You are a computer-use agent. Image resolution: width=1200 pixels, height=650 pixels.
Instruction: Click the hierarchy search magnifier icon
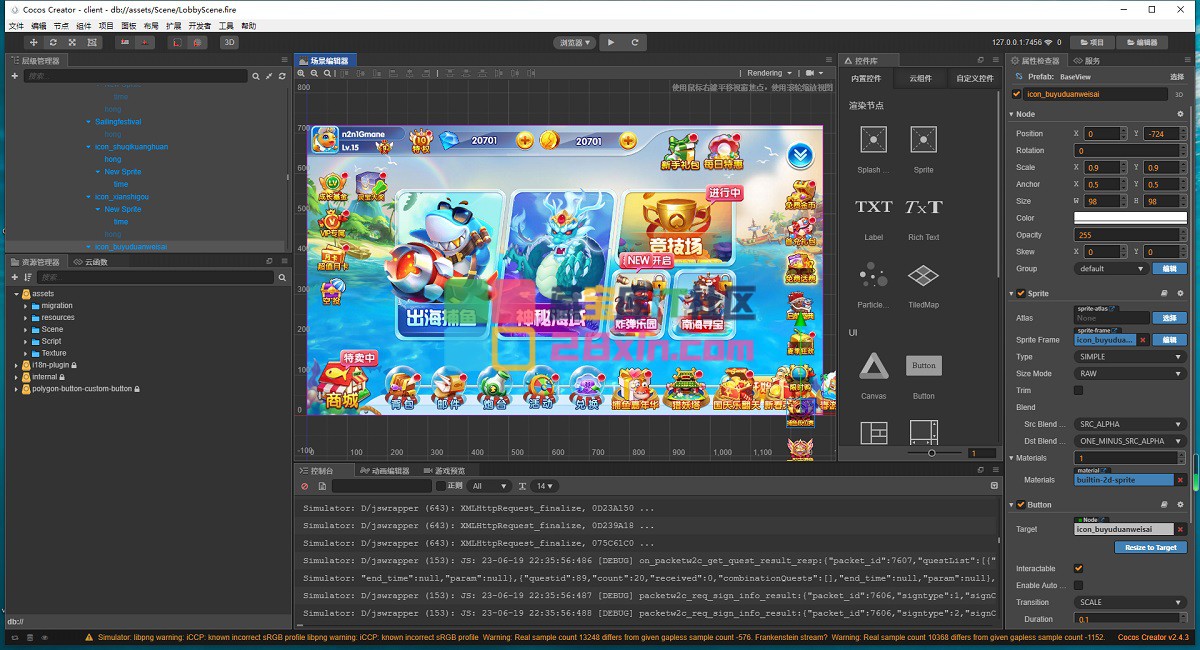(256, 76)
